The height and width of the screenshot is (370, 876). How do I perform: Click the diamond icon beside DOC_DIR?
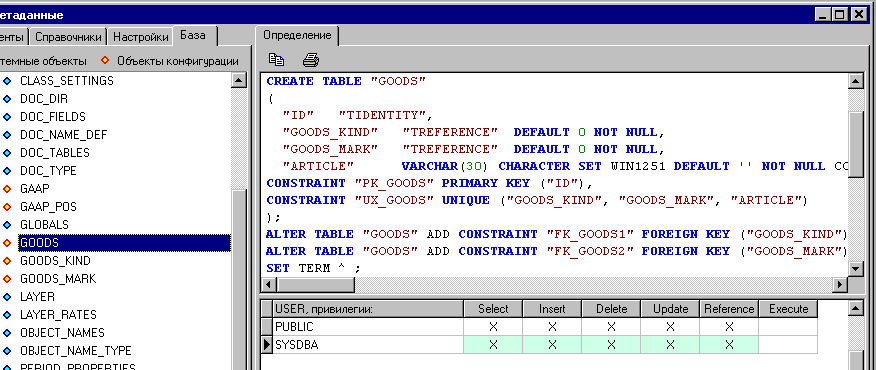pos(7,99)
